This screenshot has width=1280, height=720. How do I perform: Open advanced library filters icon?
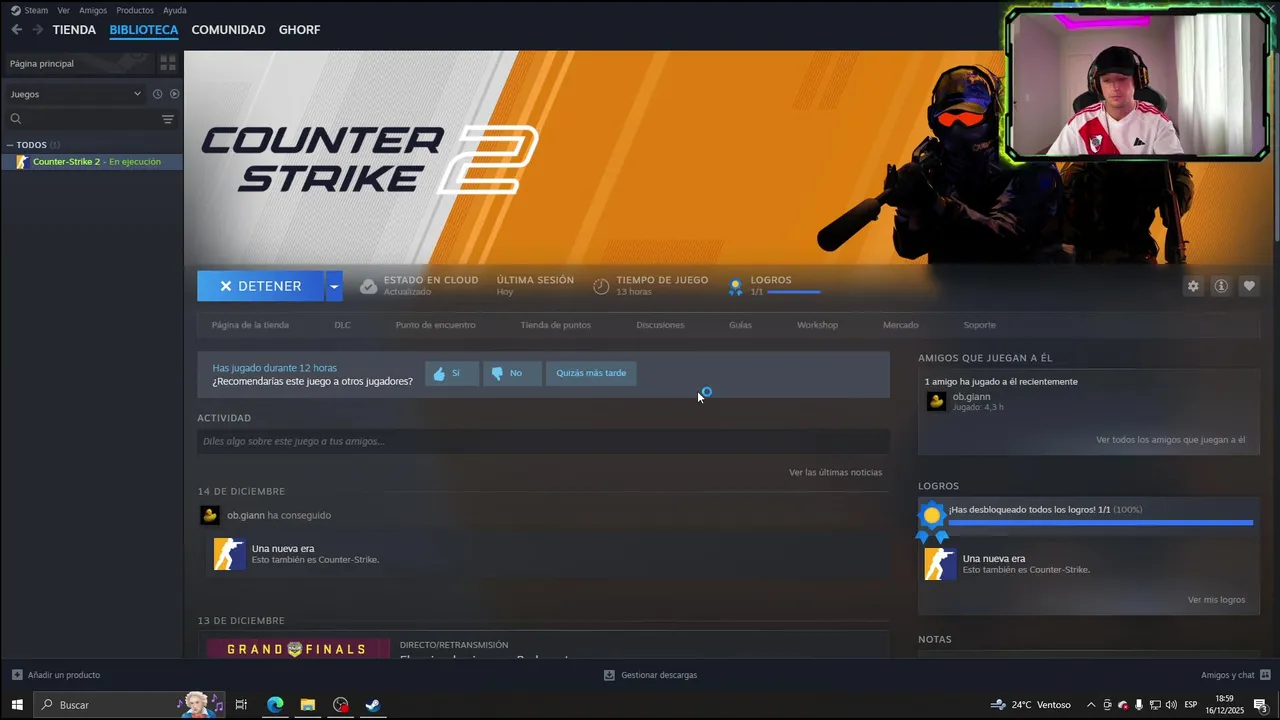tap(168, 119)
